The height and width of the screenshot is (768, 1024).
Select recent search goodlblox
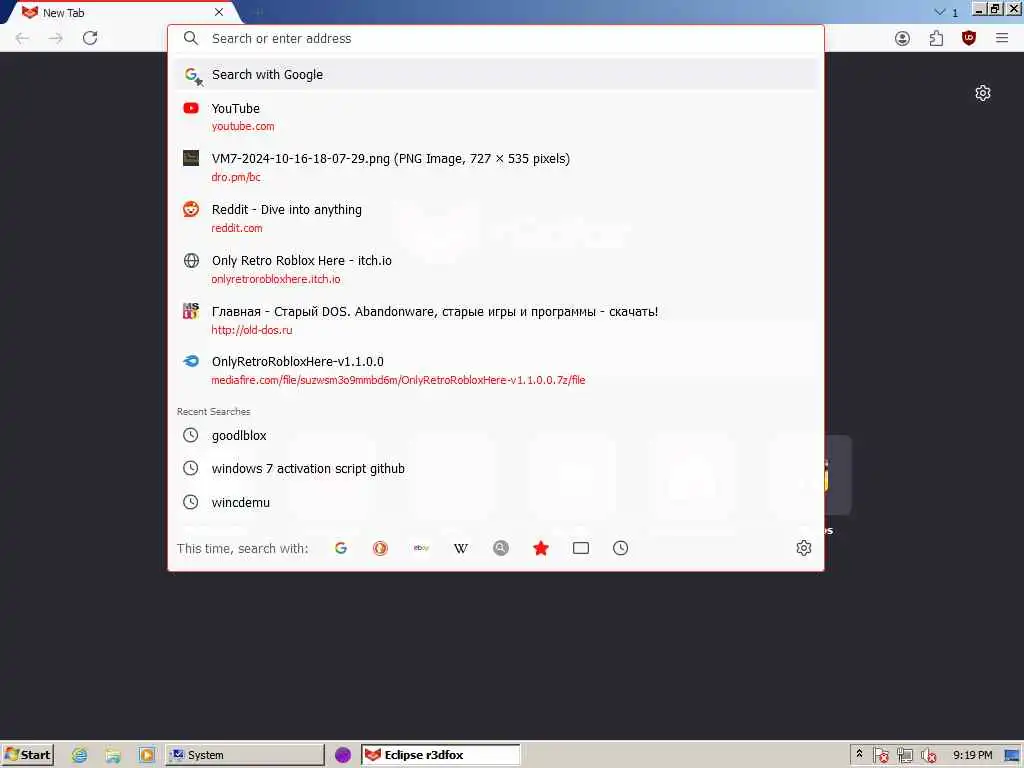click(496, 435)
